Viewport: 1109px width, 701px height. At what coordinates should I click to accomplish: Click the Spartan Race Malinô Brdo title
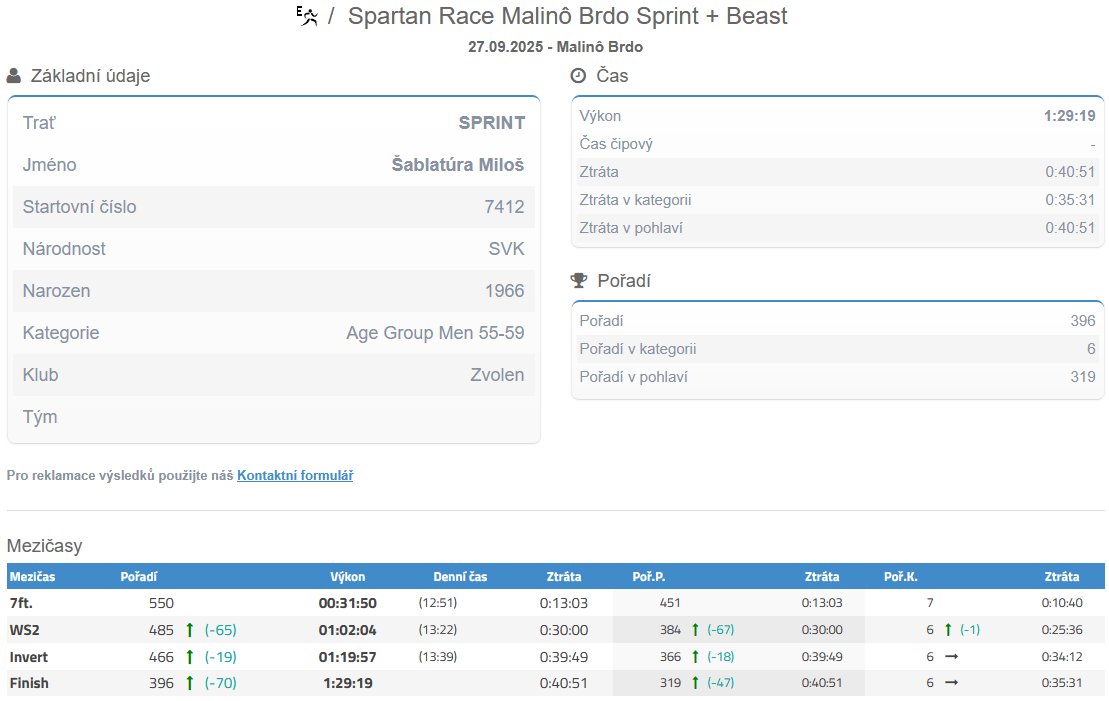567,16
